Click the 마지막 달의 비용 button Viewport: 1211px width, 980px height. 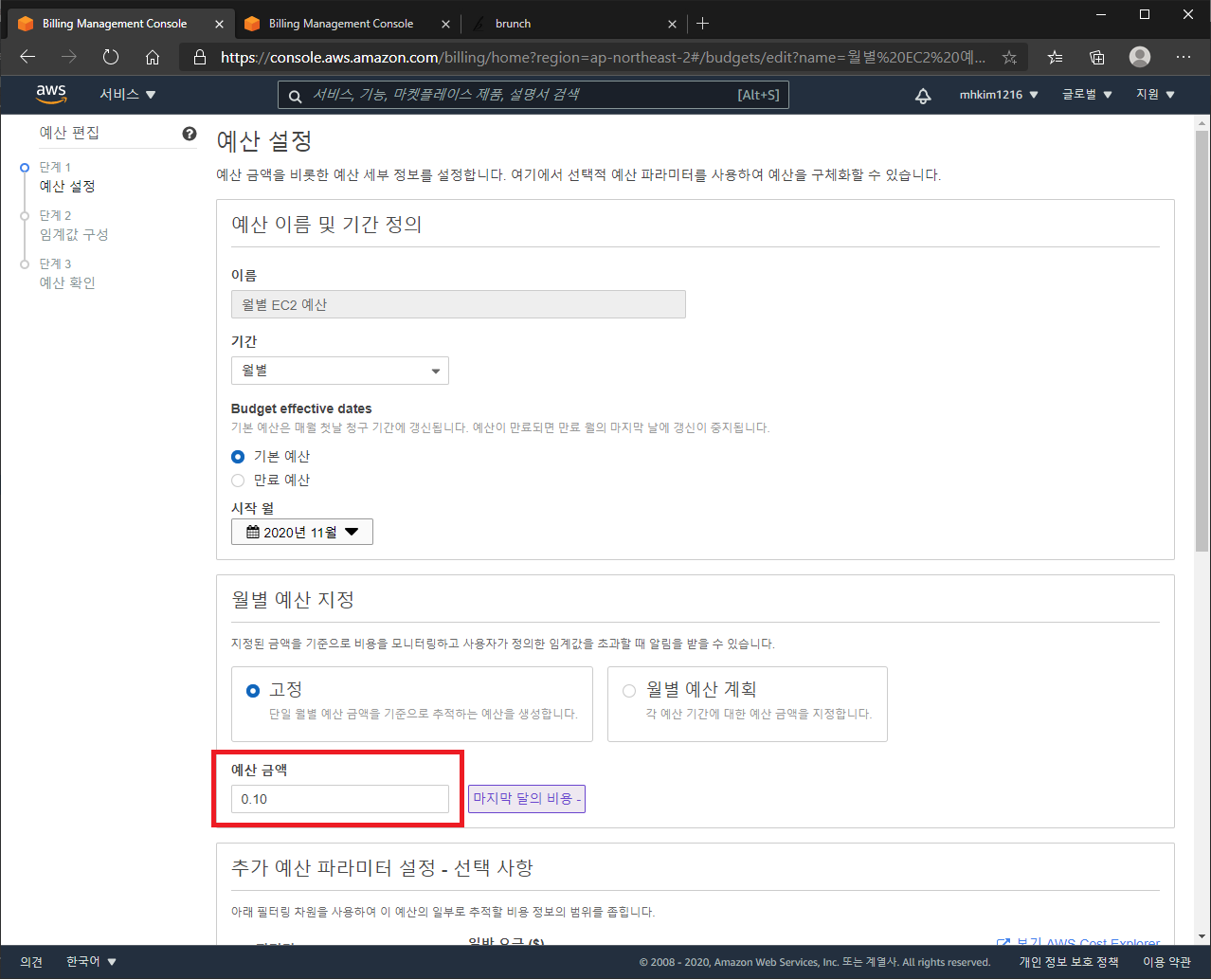click(x=527, y=799)
